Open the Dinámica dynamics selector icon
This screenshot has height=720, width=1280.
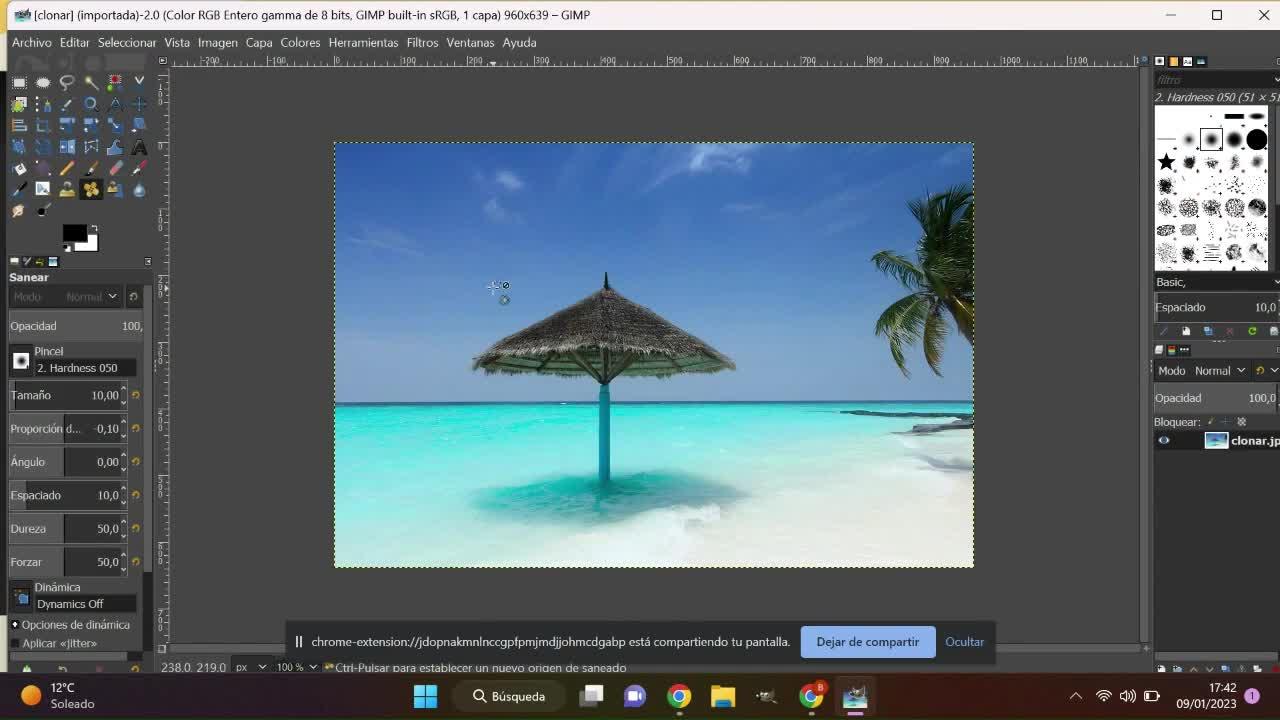[21, 596]
